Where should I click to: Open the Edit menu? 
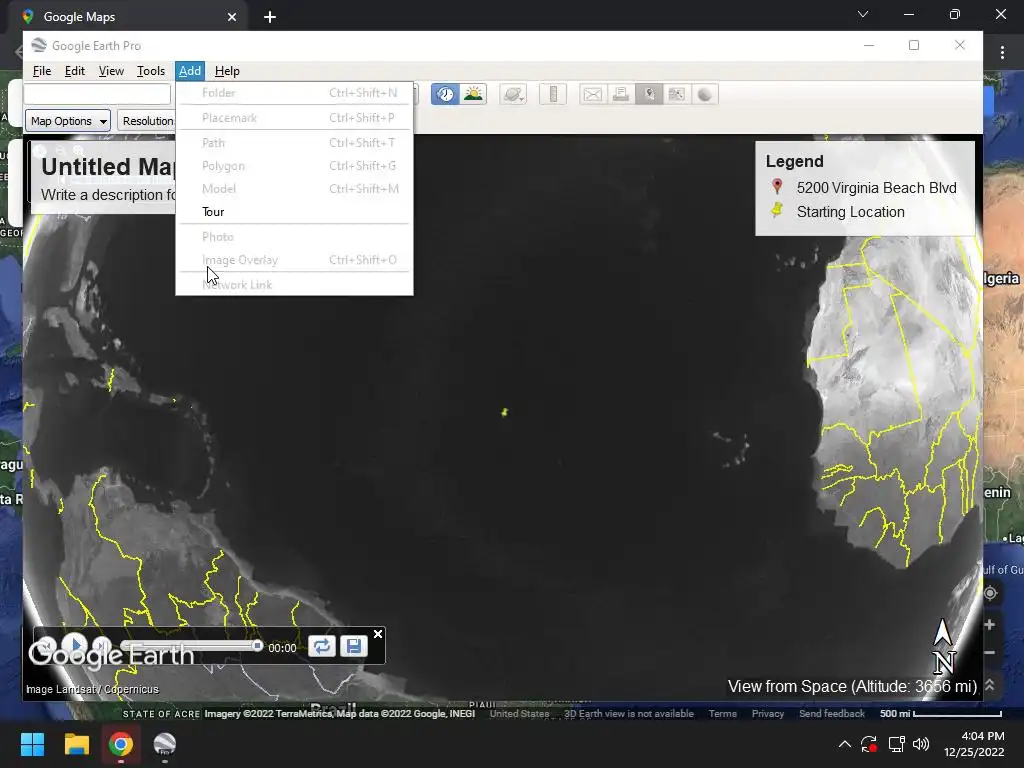click(x=74, y=71)
